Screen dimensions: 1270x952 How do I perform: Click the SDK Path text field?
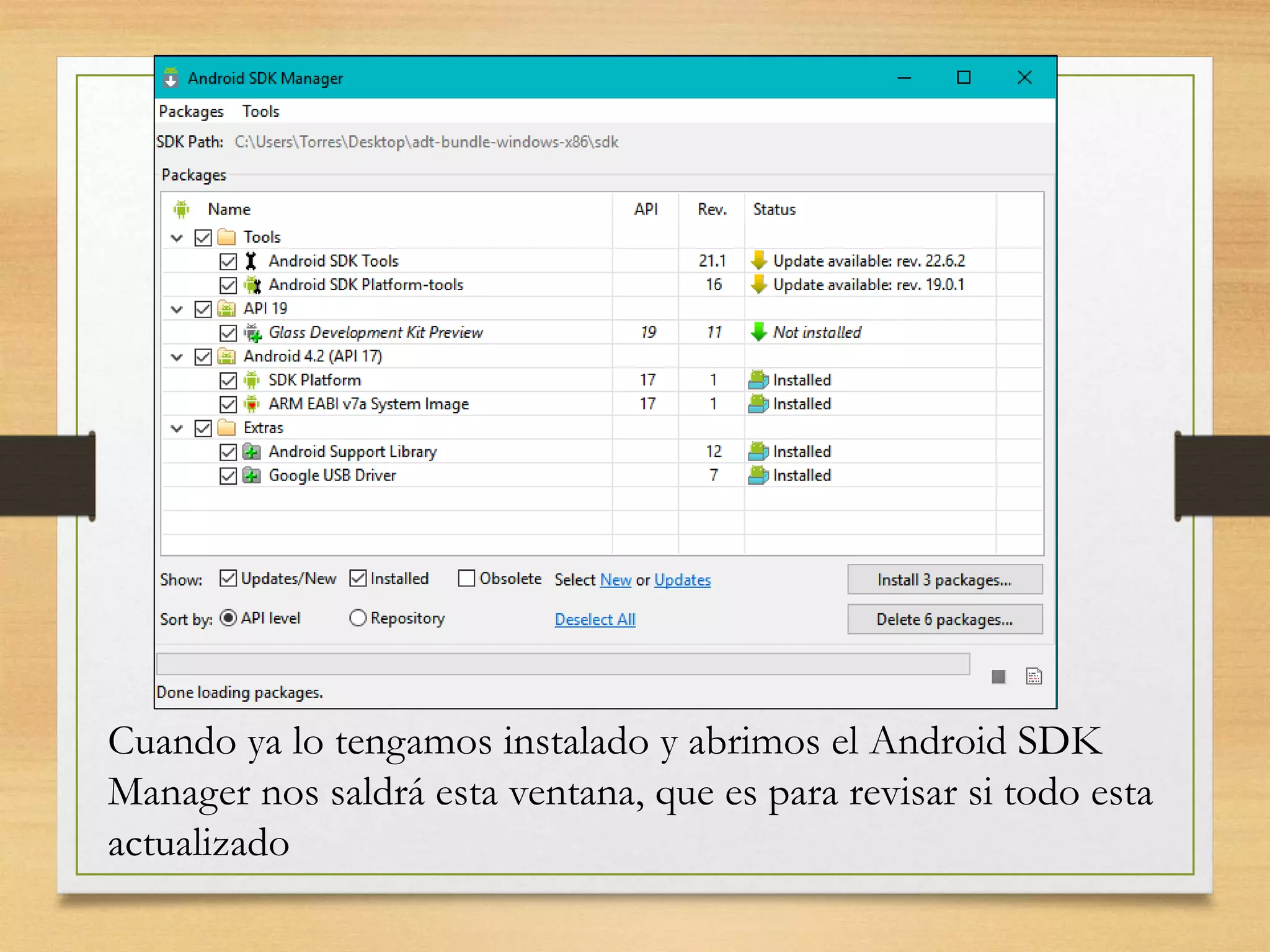(x=427, y=142)
